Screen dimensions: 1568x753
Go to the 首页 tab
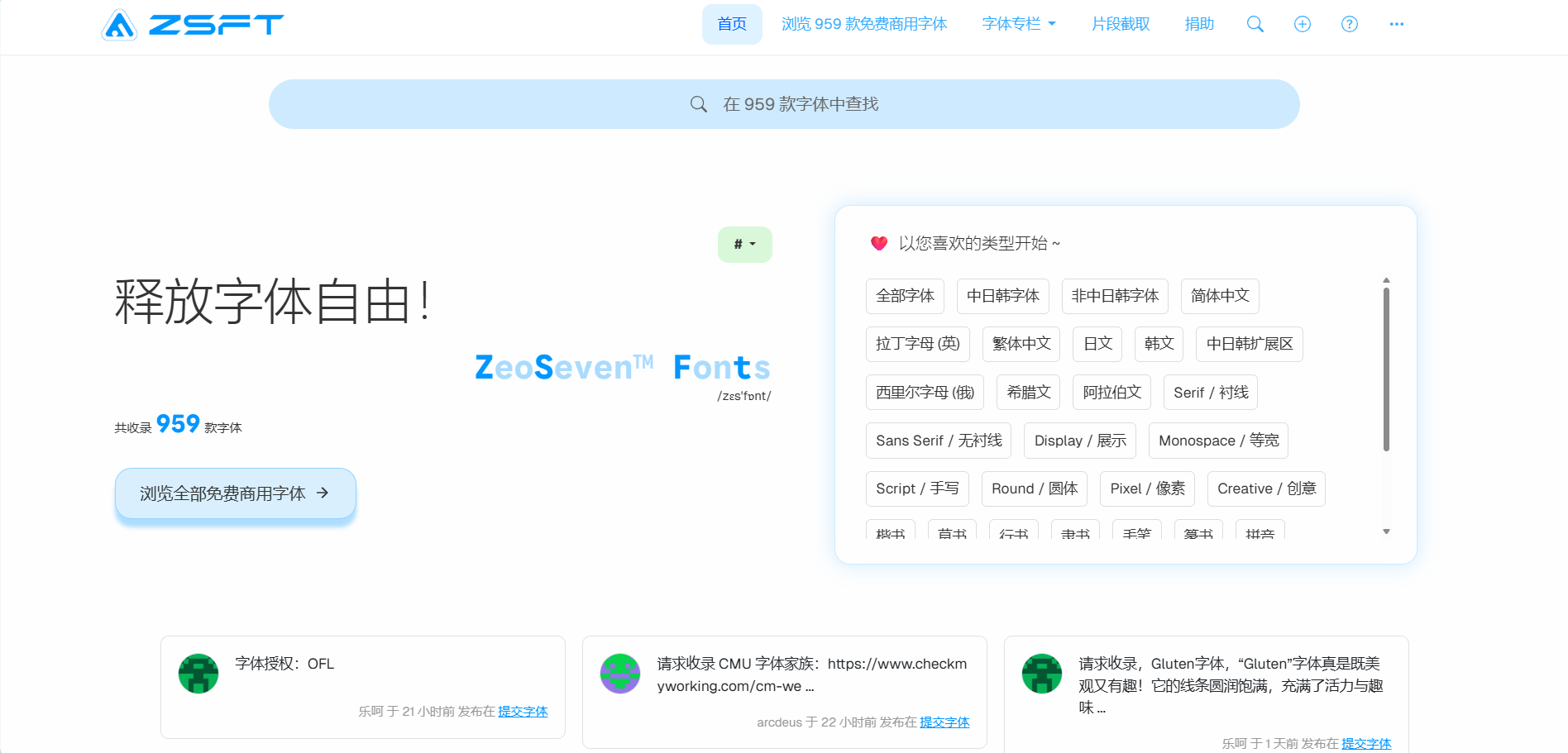732,24
